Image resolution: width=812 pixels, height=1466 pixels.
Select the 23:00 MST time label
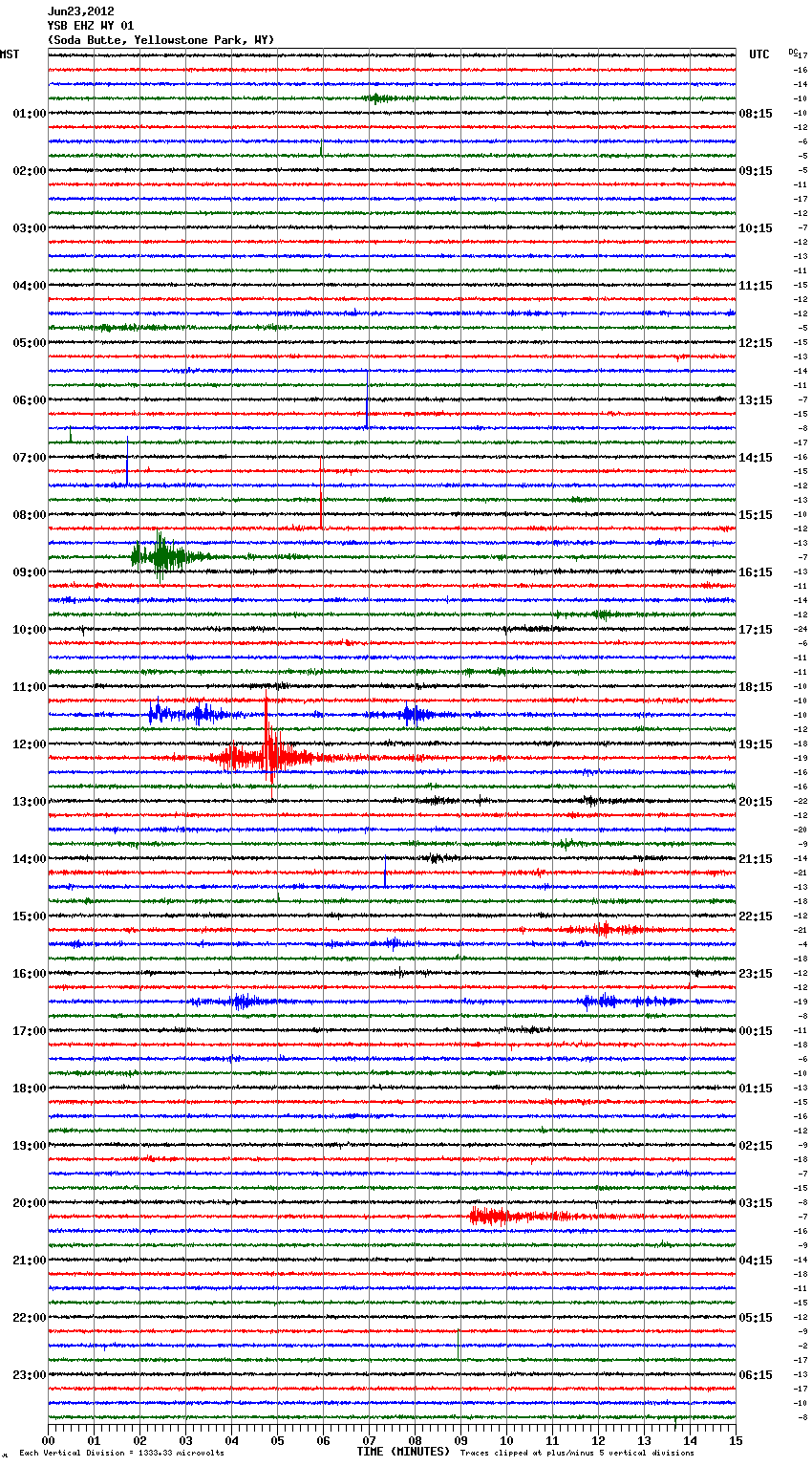point(29,1375)
